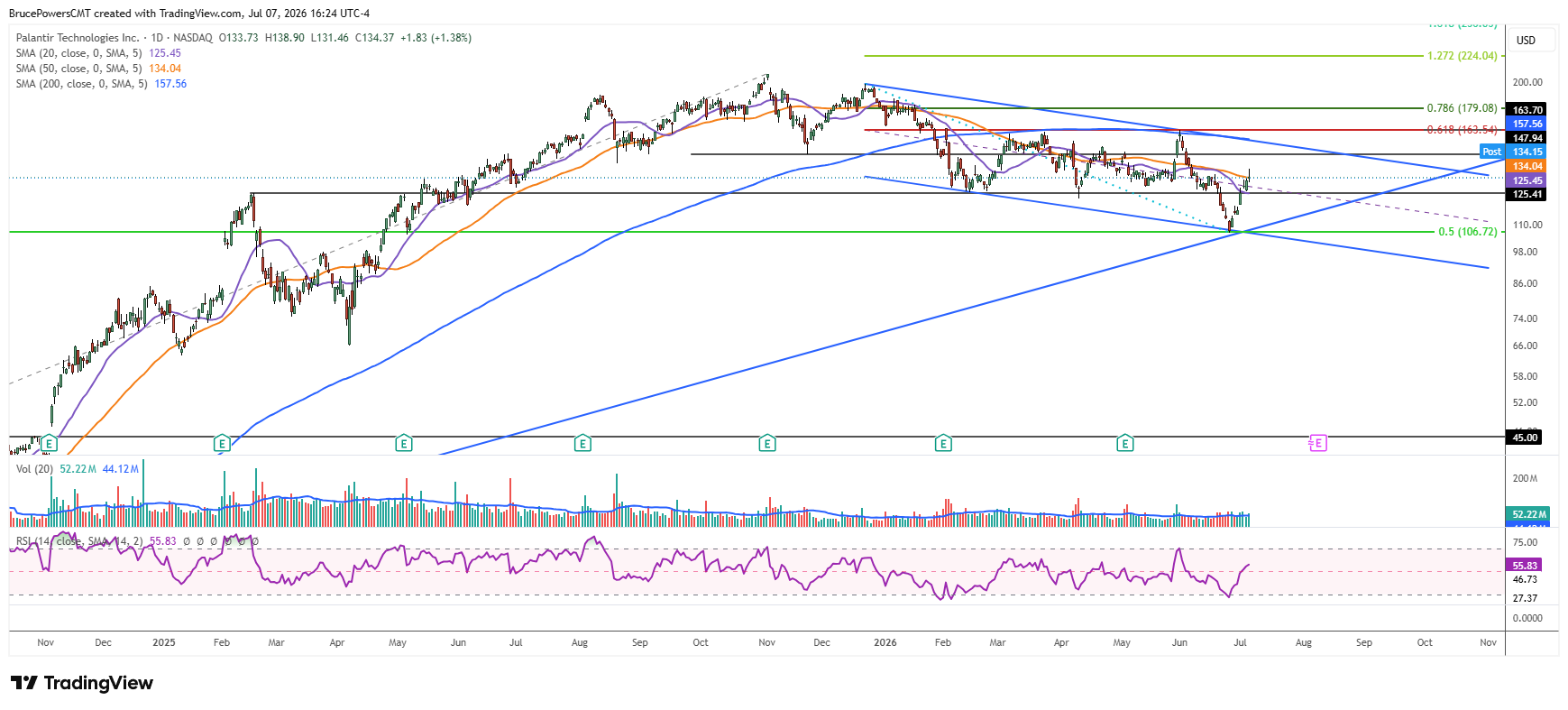Open the earnings marker below Nov 2025 candles
The width and height of the screenshot is (1568, 710).
click(767, 443)
